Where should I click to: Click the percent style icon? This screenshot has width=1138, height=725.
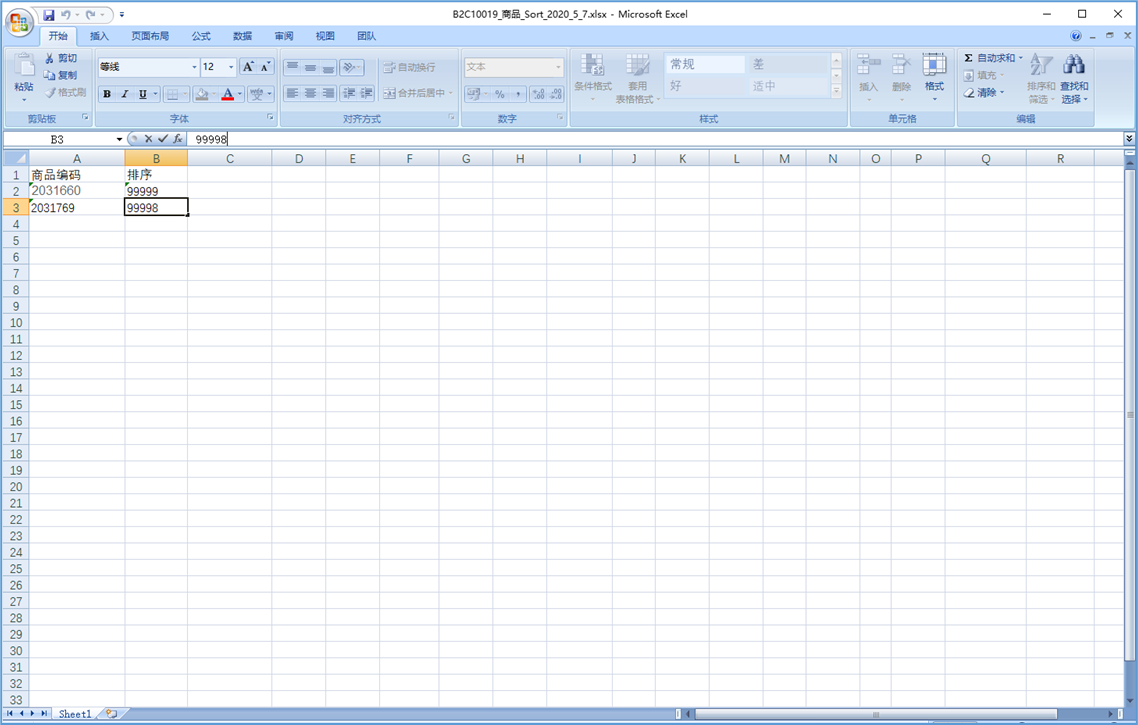pyautogui.click(x=499, y=94)
